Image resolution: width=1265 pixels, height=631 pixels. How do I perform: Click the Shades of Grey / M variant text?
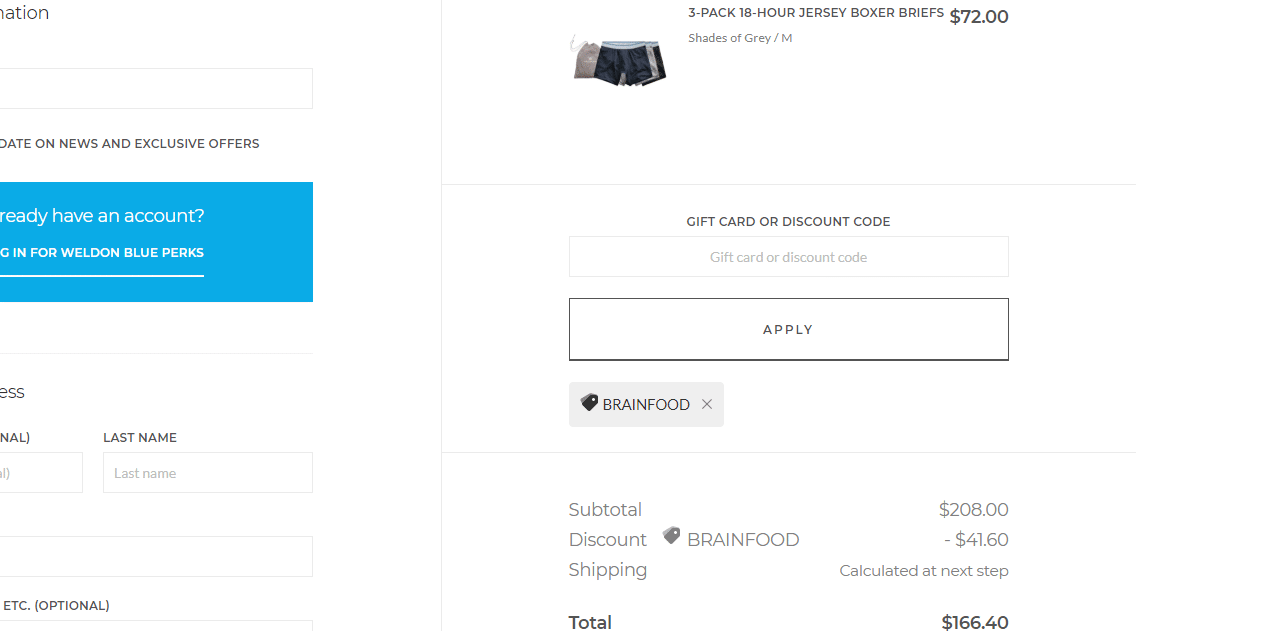click(x=740, y=38)
